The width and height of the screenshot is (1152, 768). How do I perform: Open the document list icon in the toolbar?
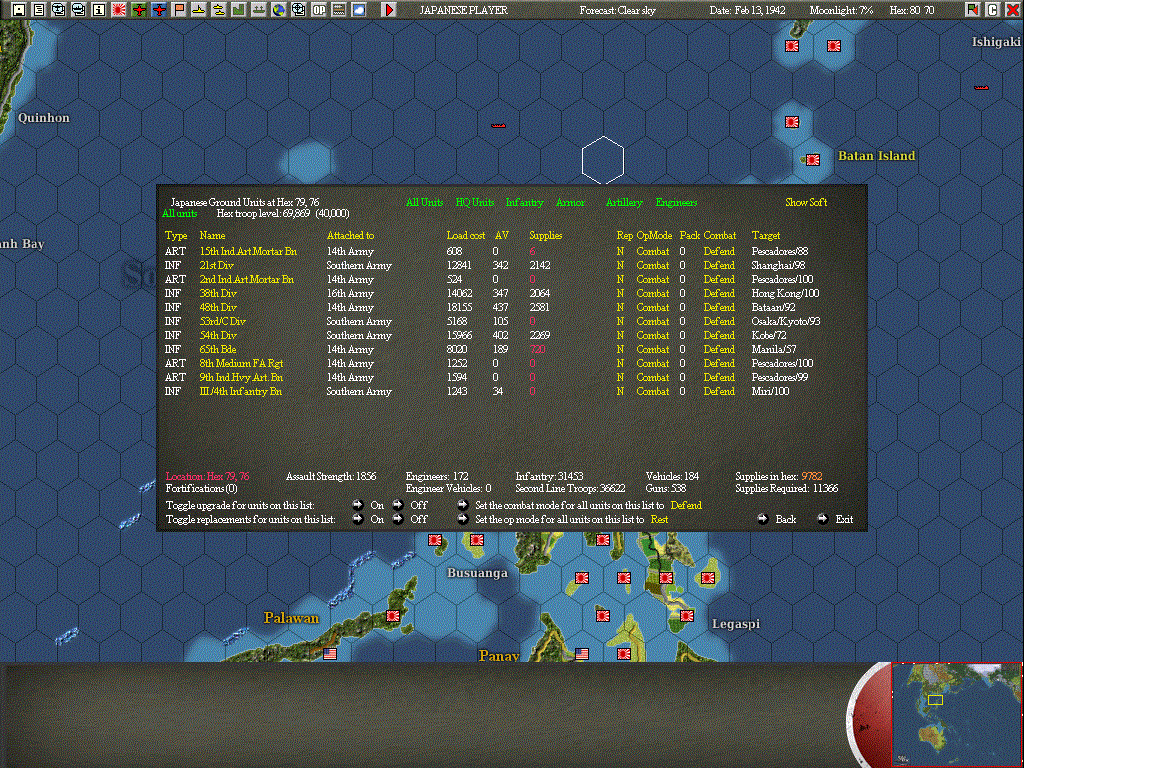coord(39,10)
